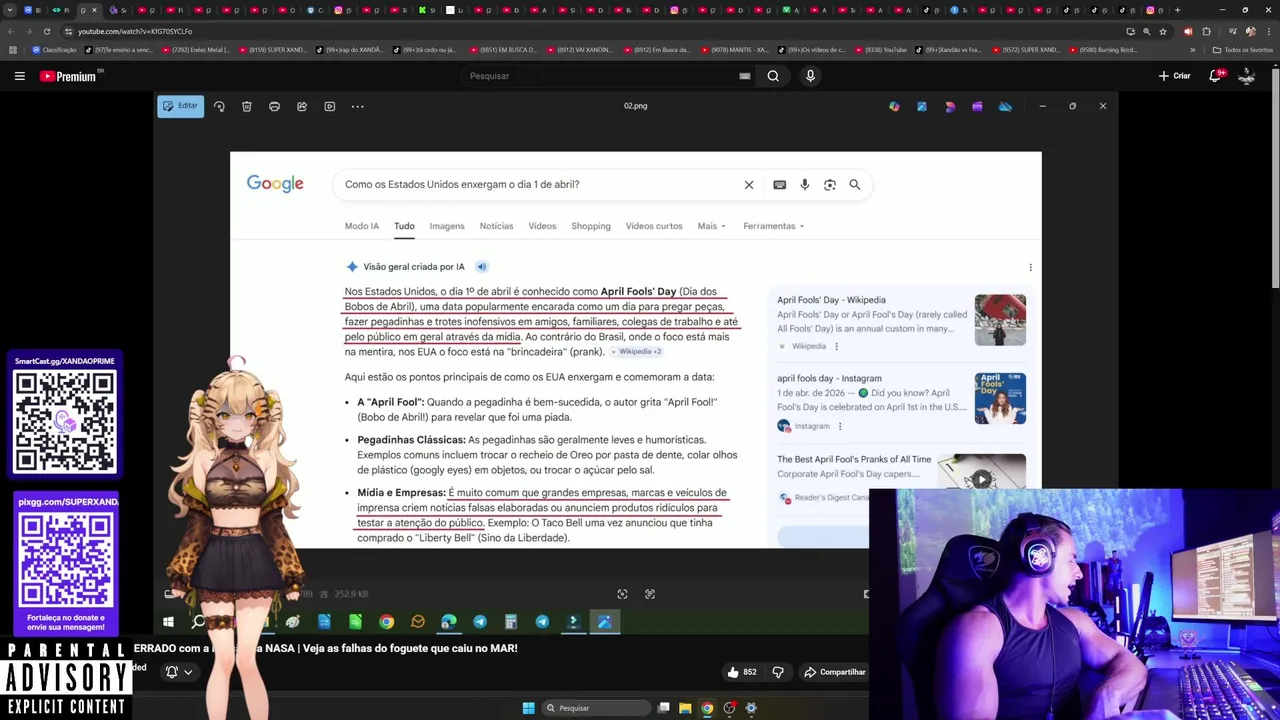The image size is (1280, 720).
Task: Open the YouTube hamburger guide menu
Action: (19, 76)
